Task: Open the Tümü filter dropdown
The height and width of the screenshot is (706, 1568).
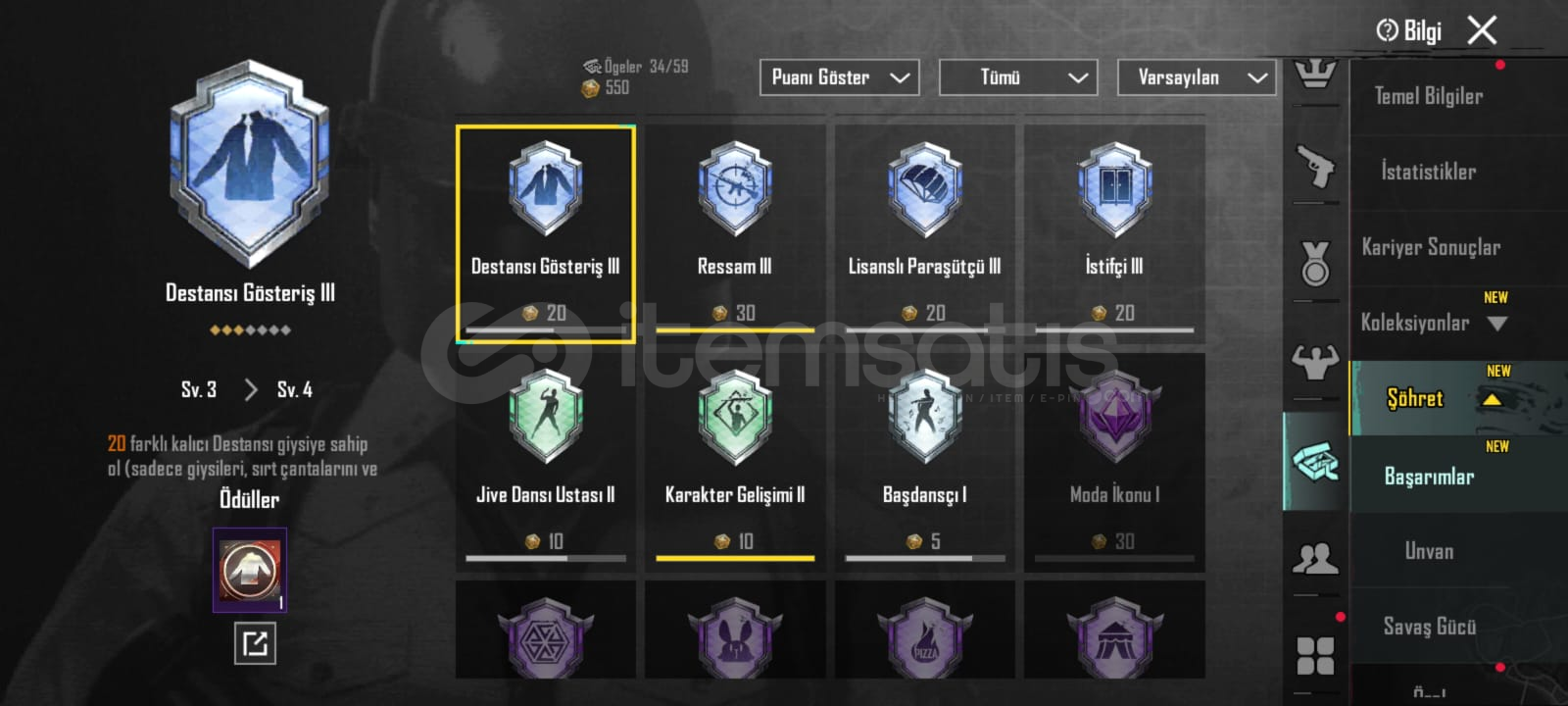Action: tap(1018, 77)
